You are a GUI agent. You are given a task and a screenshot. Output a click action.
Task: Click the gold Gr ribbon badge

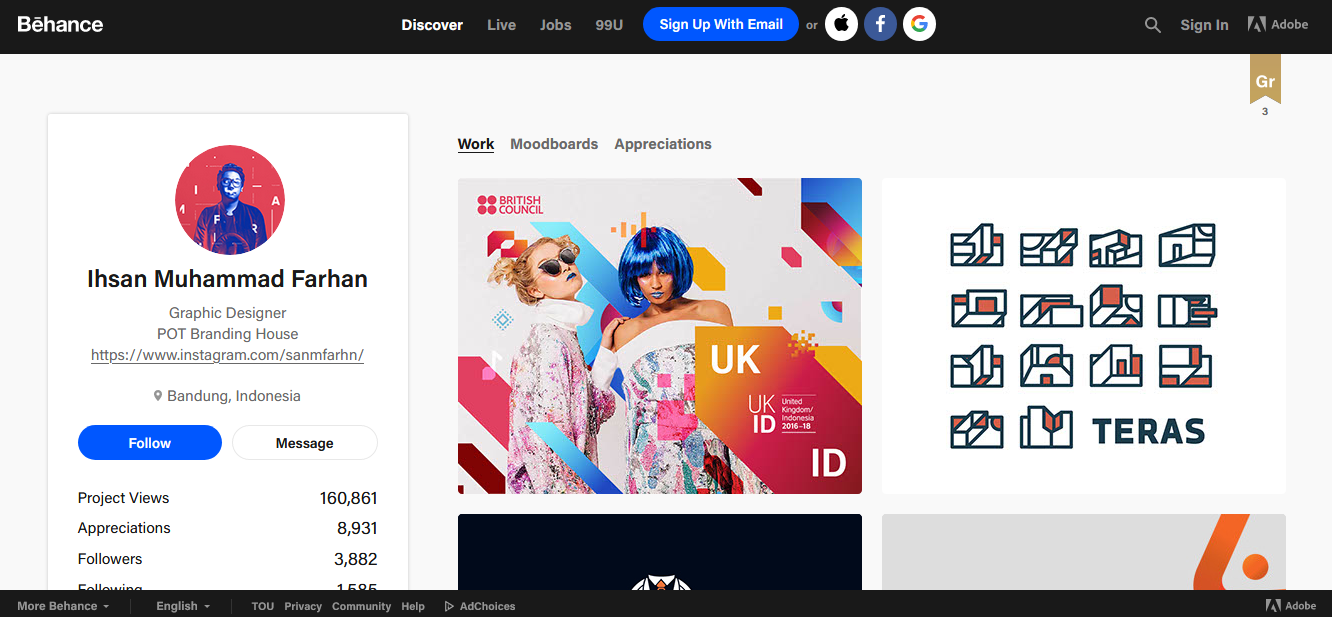coord(1265,80)
